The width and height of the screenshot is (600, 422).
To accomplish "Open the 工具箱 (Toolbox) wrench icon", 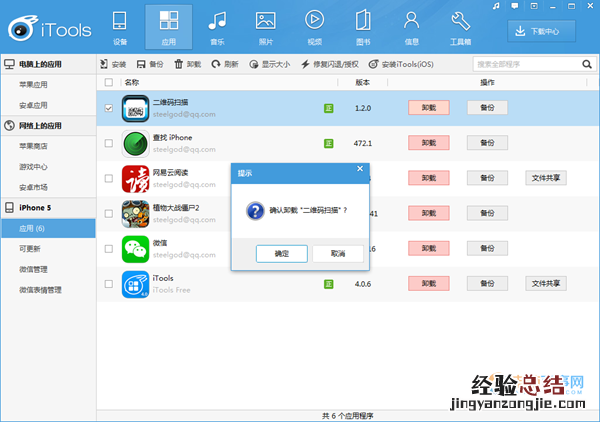I will pos(461,27).
